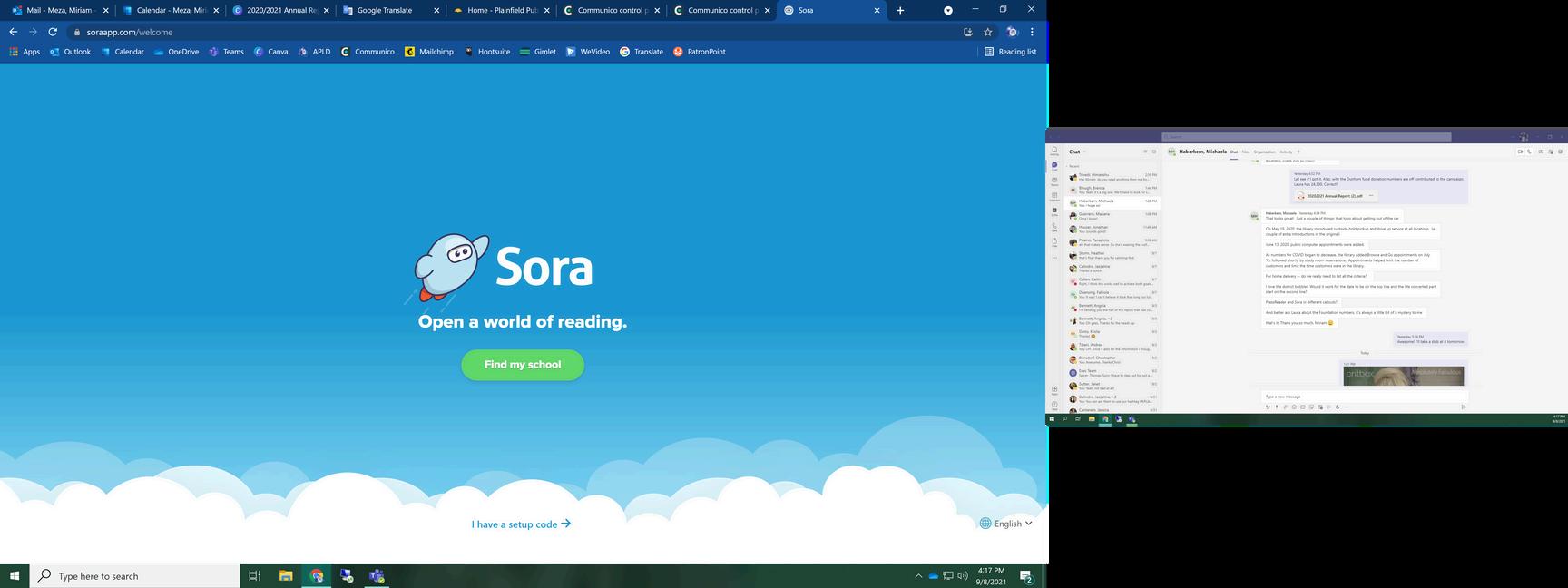Click the install app icon in address bar
The image size is (1568, 588).
(x=968, y=32)
